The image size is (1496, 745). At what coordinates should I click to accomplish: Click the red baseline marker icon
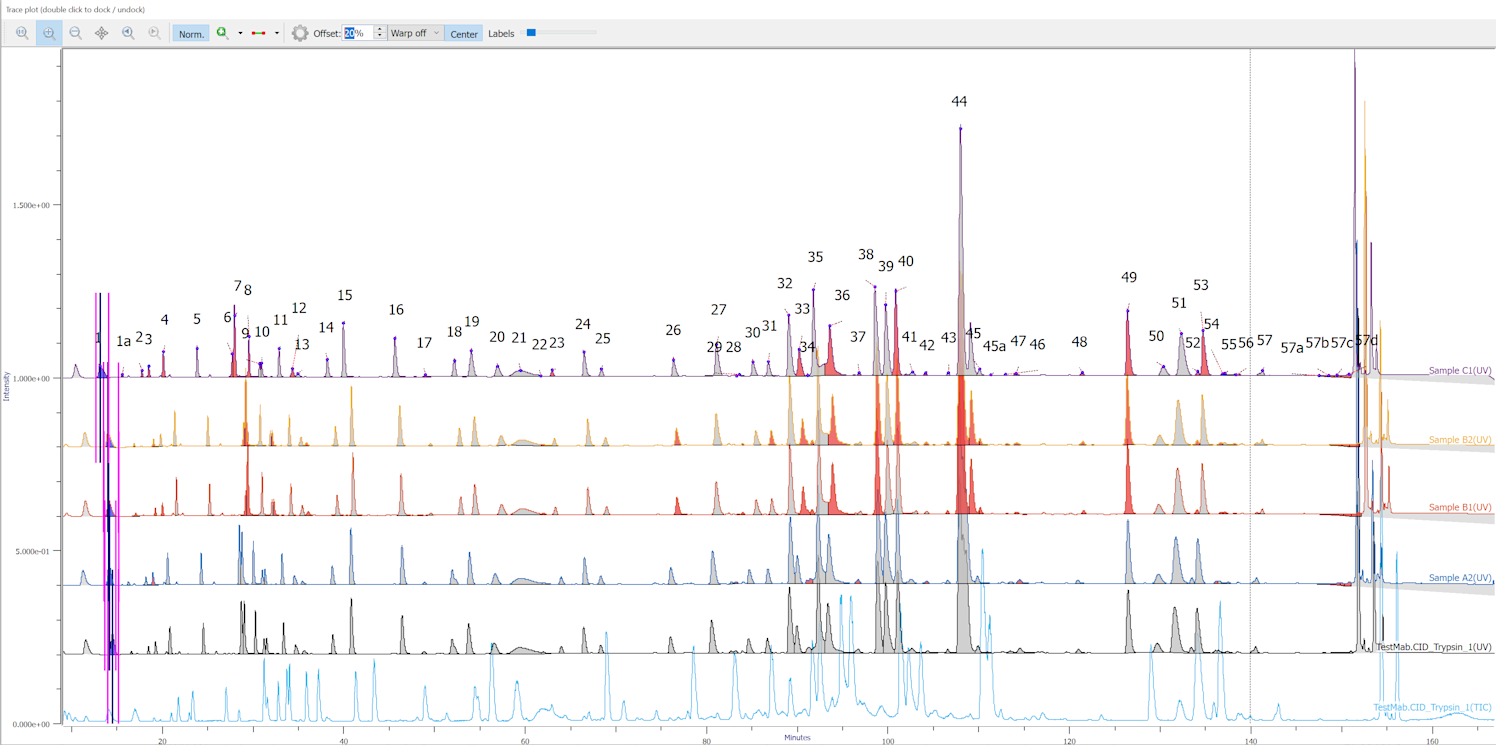coord(259,33)
